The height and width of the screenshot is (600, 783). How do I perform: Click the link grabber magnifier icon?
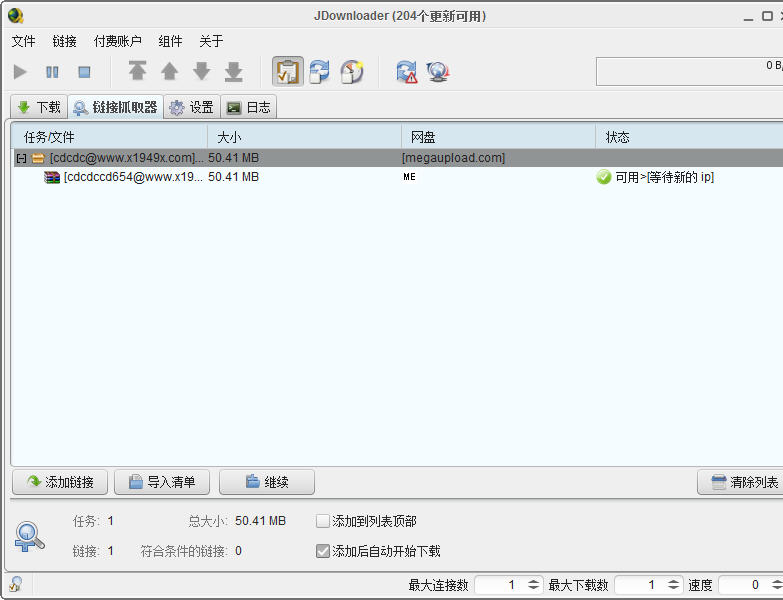click(x=29, y=536)
